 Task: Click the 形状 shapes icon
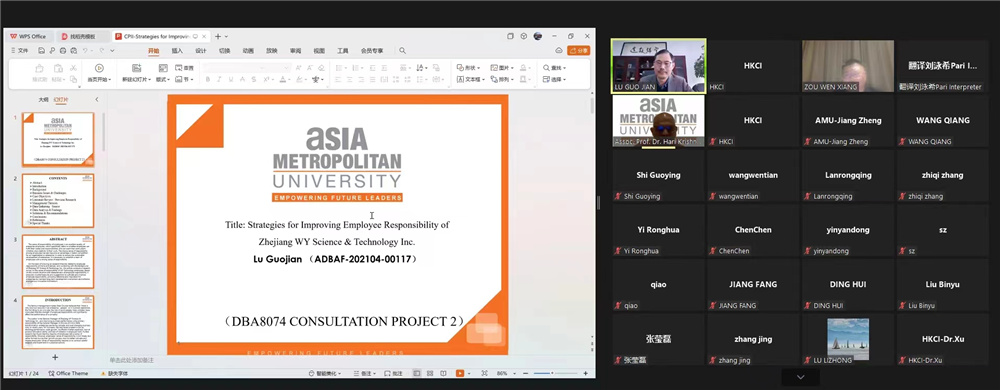pyautogui.click(x=460, y=68)
